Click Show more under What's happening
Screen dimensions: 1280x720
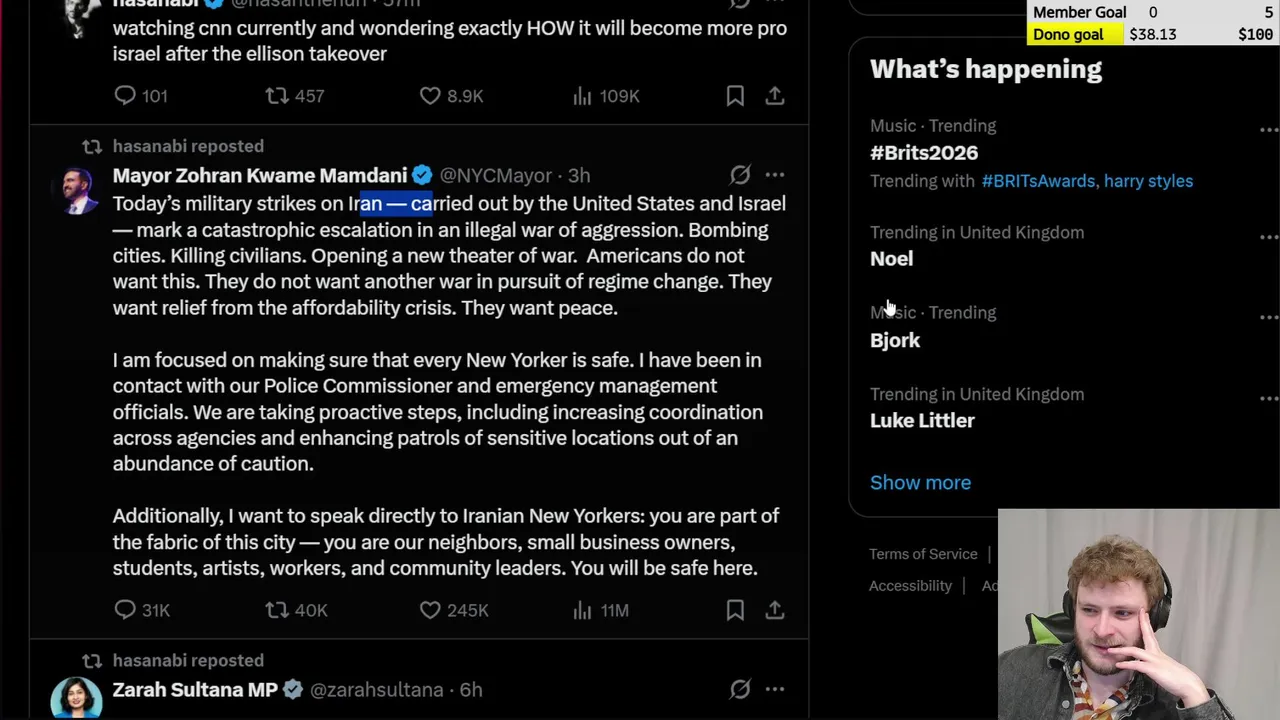(920, 482)
